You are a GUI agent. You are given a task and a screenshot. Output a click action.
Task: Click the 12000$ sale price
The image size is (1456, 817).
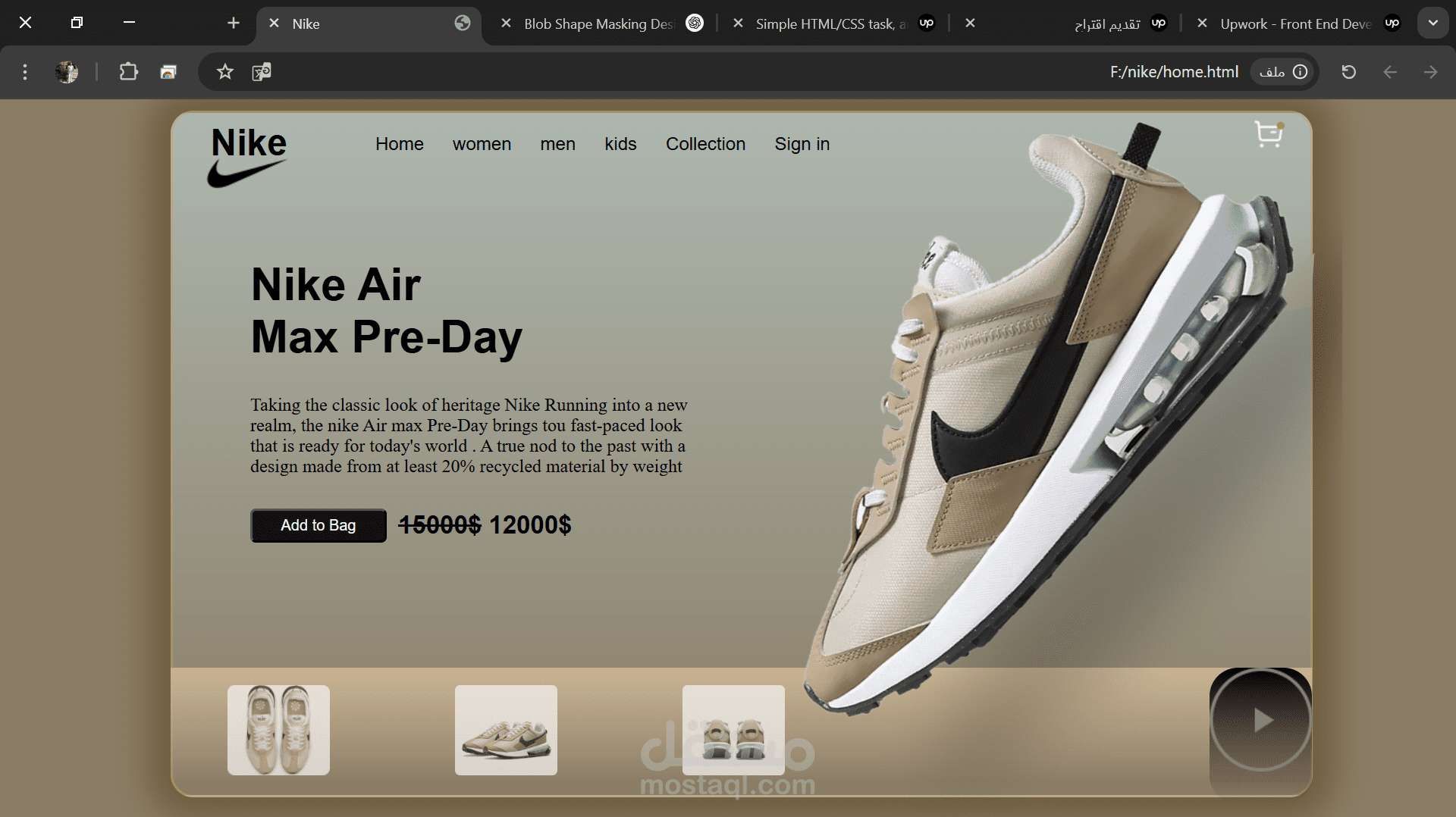pyautogui.click(x=530, y=524)
